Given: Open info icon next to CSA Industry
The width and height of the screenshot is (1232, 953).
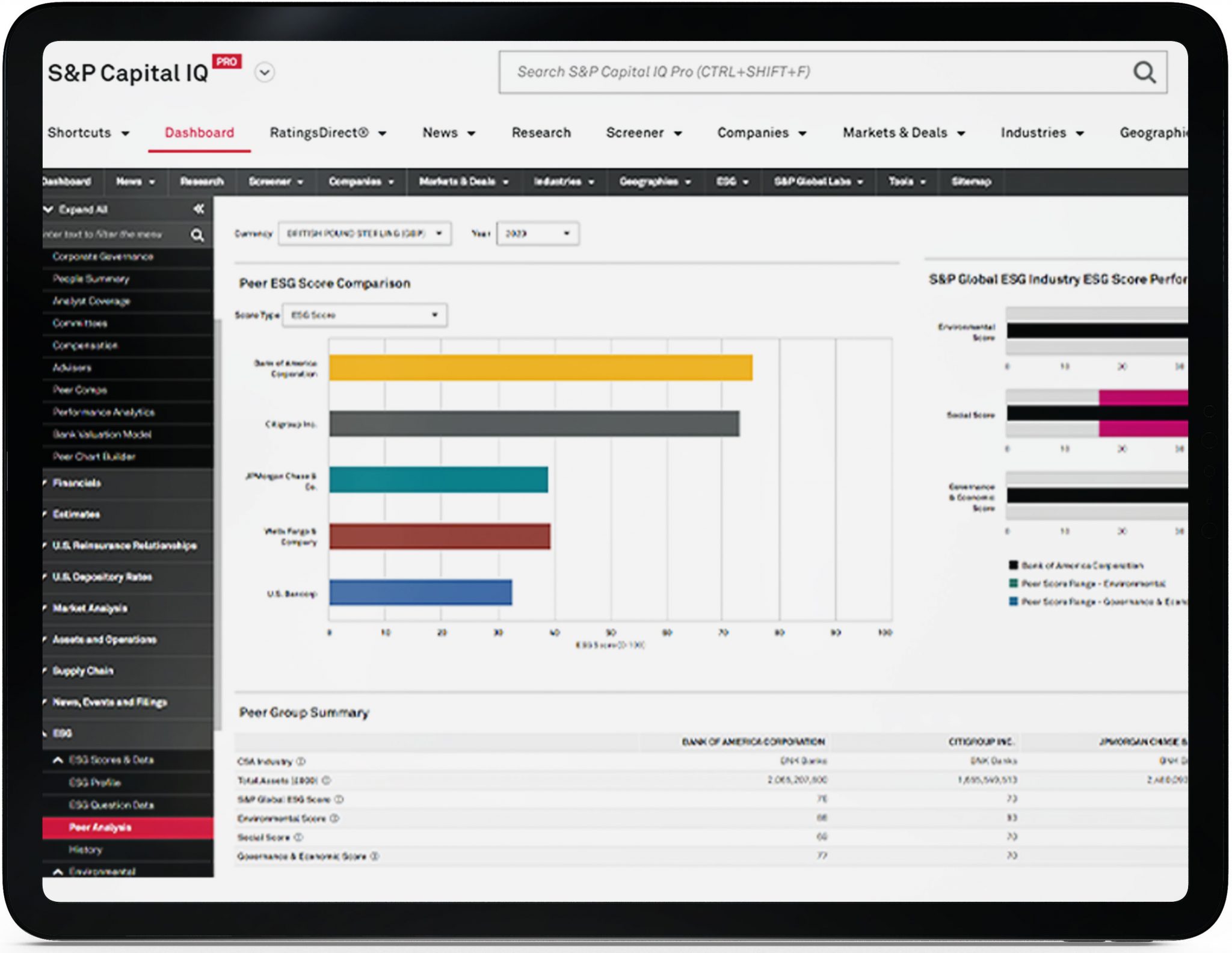Looking at the screenshot, I should tap(301, 761).
